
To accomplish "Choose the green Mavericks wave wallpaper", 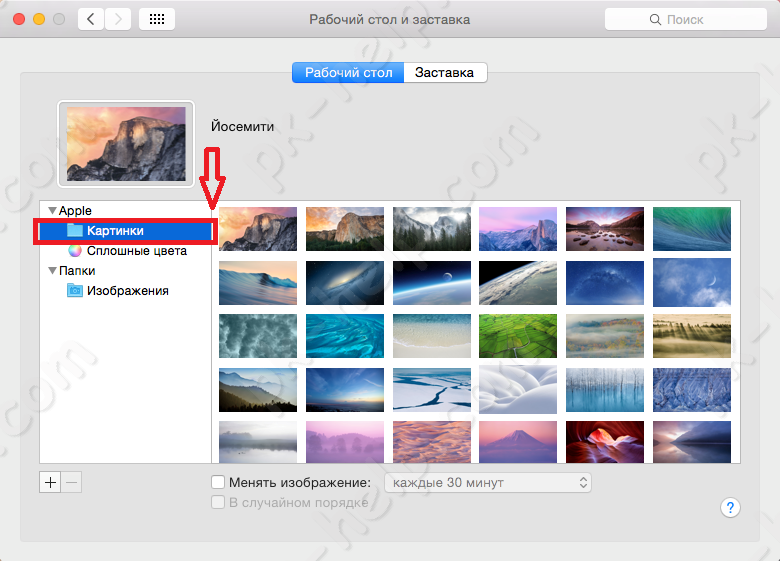I will pyautogui.click(x=692, y=229).
